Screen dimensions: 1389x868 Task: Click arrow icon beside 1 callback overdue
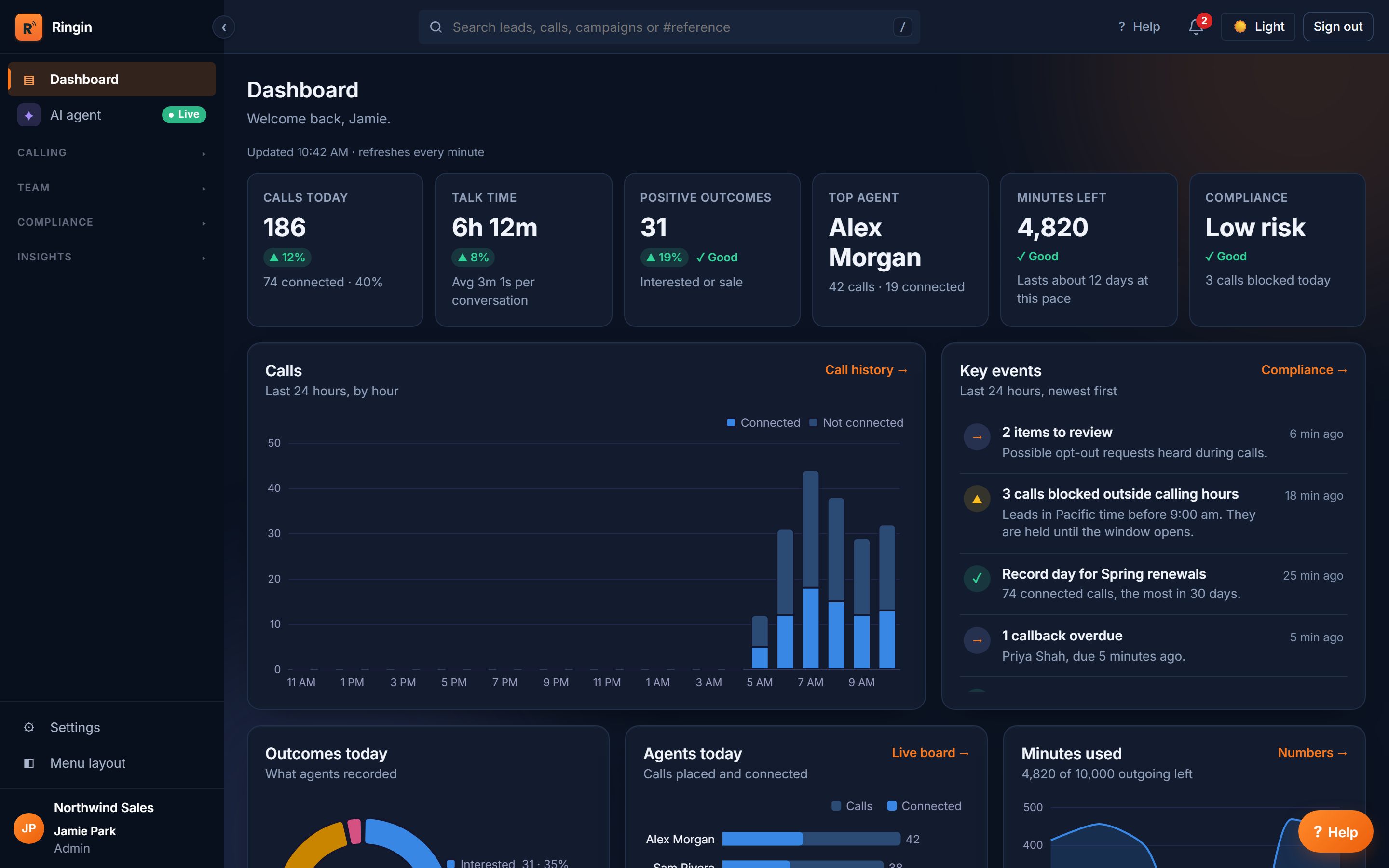pyautogui.click(x=977, y=641)
